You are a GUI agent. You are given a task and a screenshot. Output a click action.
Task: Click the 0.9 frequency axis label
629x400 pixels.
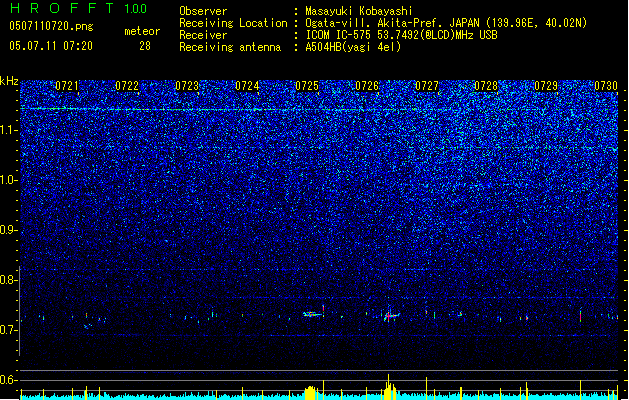[x=9, y=230]
